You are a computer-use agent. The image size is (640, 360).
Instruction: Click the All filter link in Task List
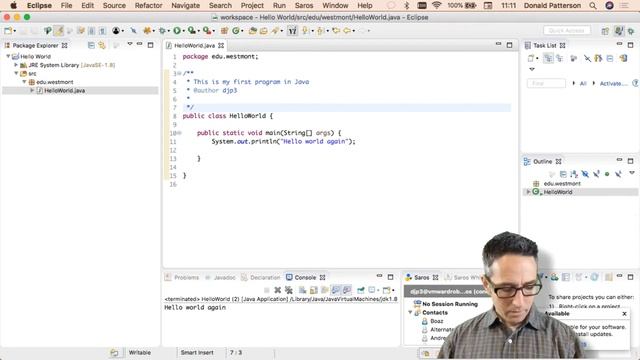(x=583, y=83)
